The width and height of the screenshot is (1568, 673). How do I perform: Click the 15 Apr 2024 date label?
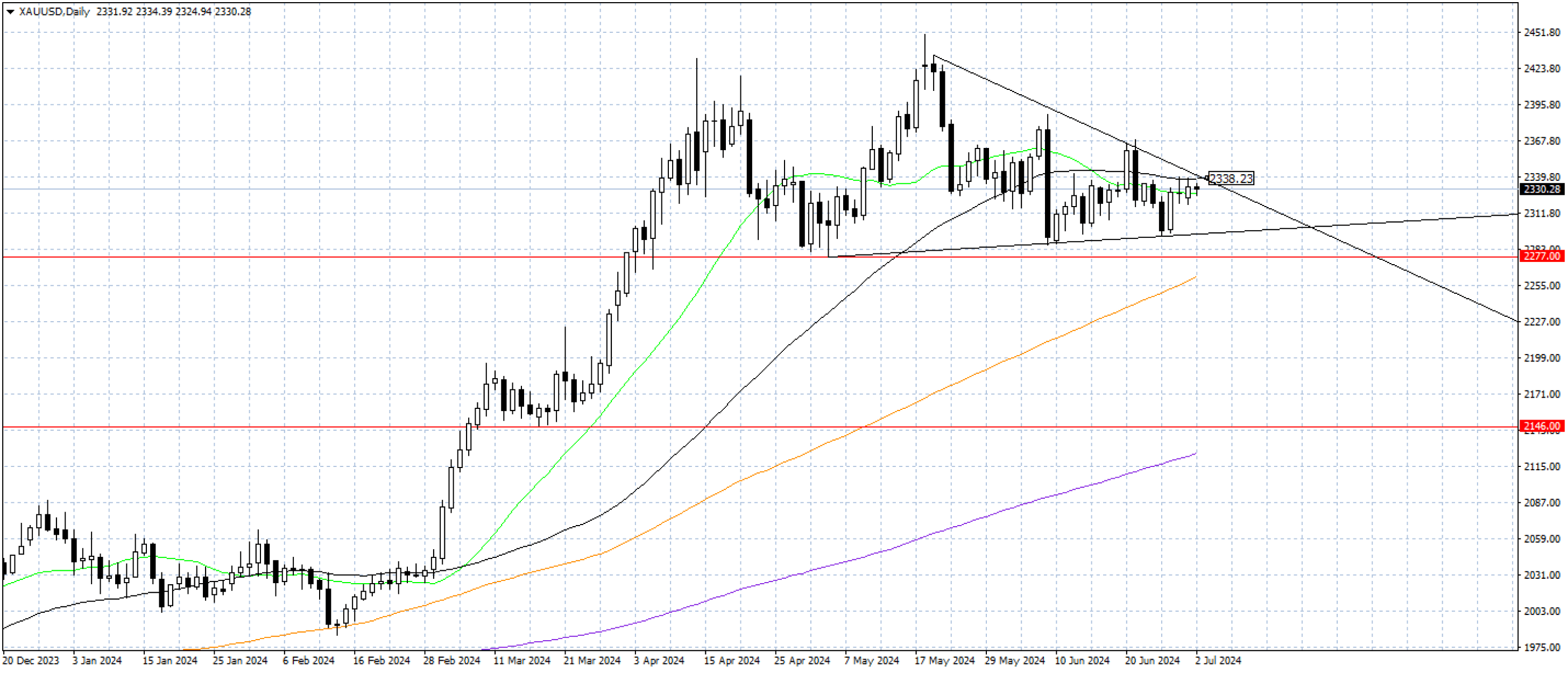[732, 660]
